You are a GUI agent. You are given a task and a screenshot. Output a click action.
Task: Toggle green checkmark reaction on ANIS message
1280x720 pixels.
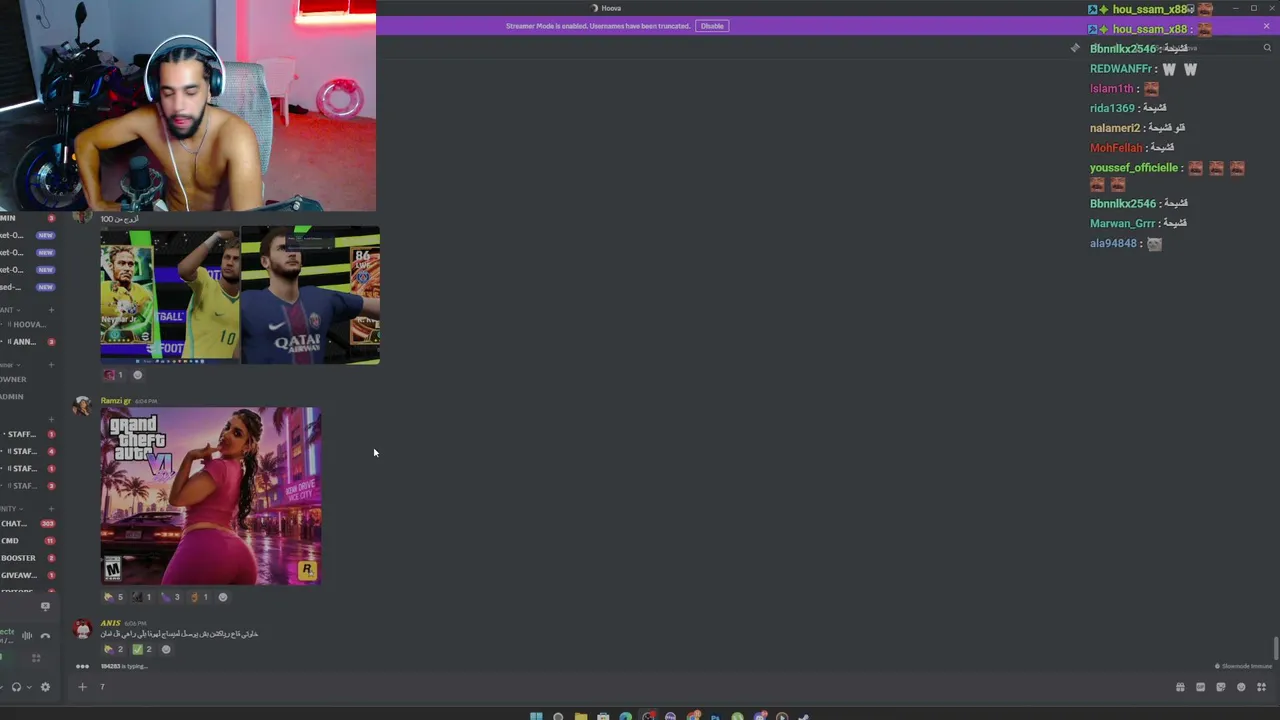(x=142, y=649)
